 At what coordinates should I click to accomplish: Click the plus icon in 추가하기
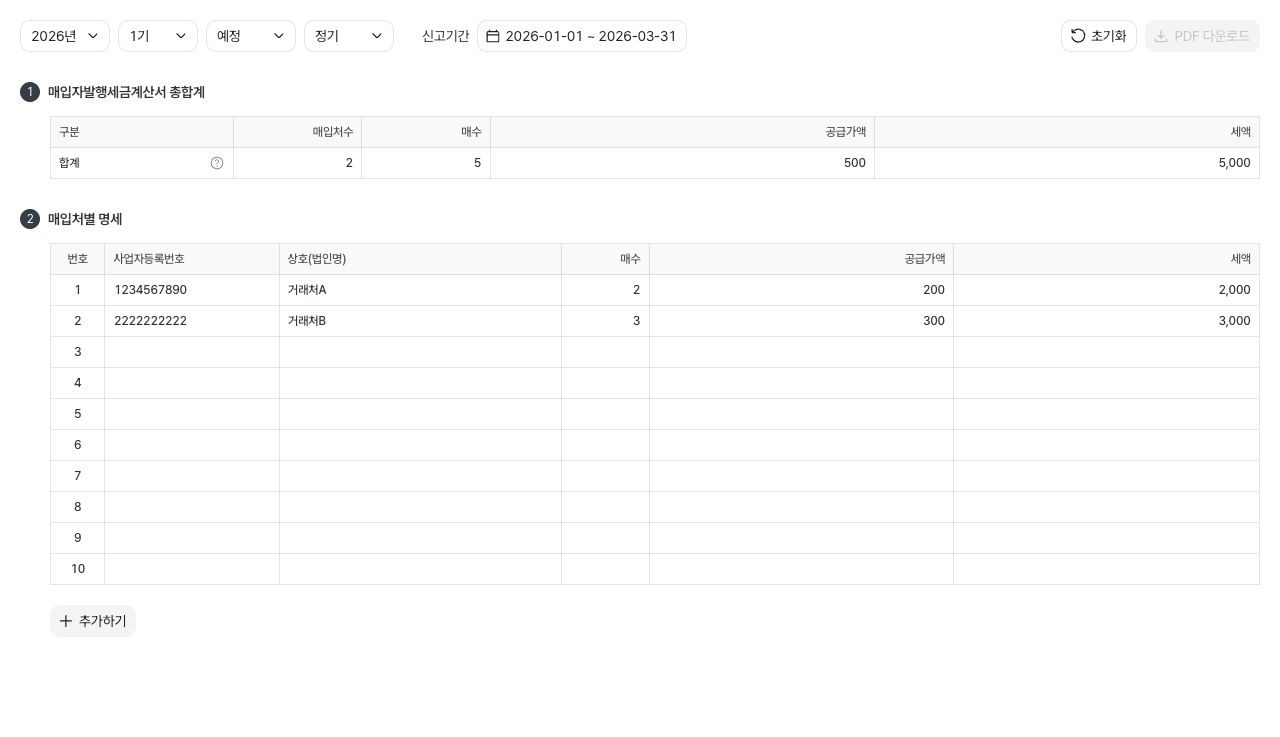click(66, 621)
